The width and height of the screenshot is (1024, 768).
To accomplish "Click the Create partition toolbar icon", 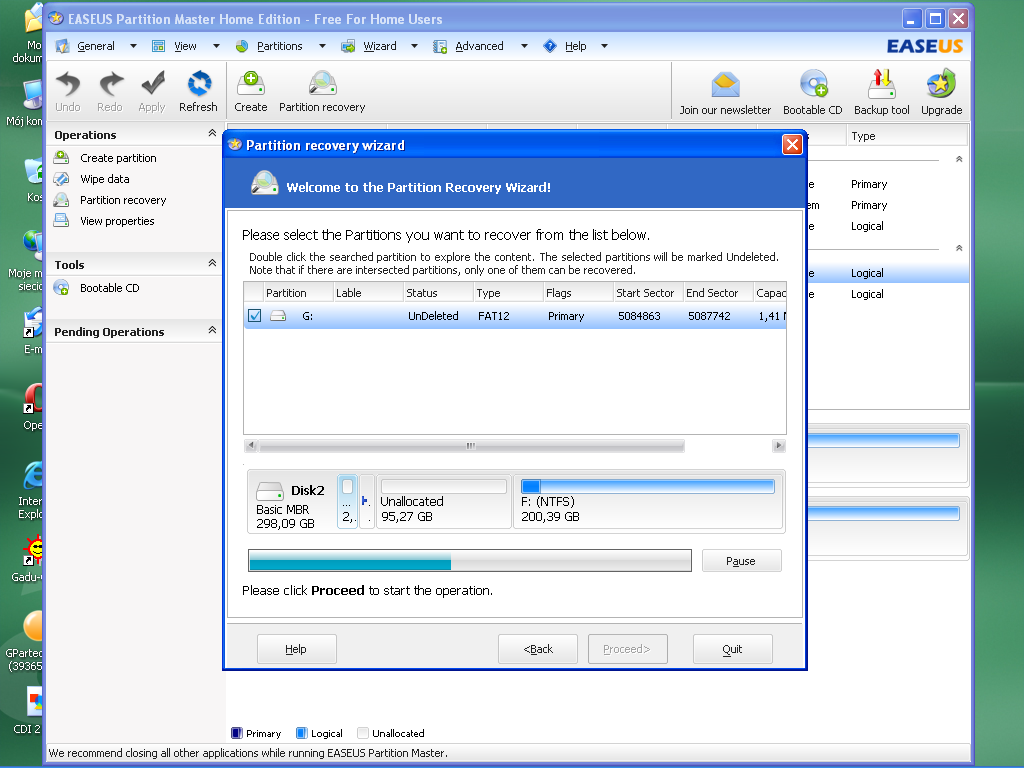I will click(x=251, y=84).
